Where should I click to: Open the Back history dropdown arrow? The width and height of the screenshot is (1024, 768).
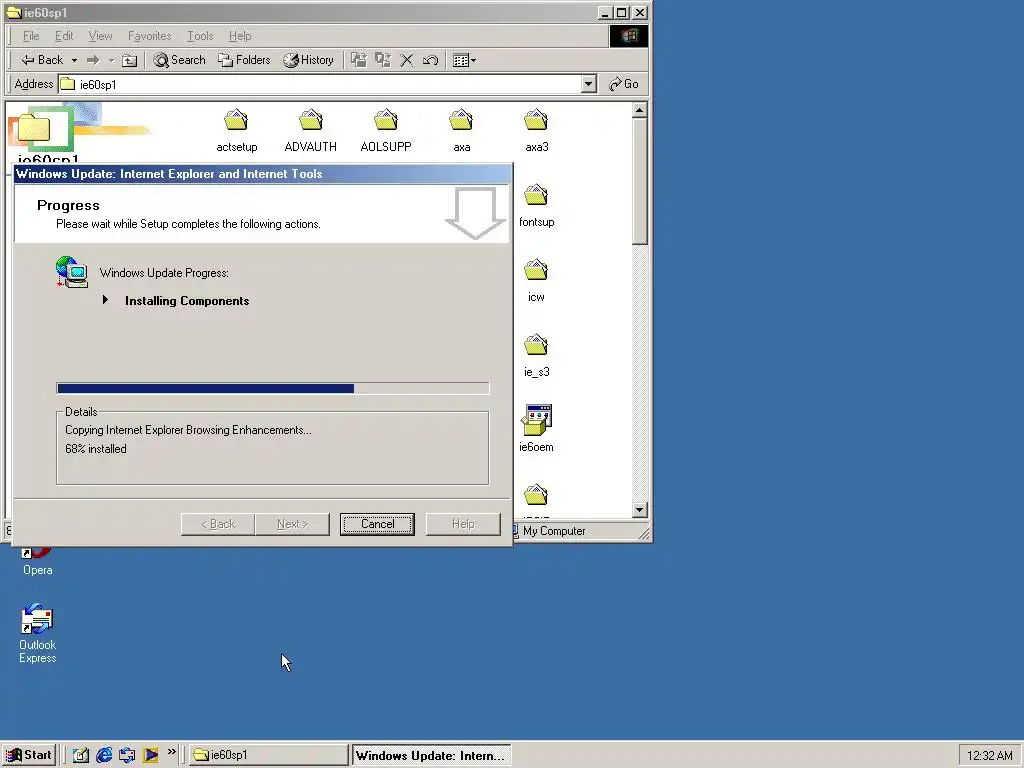(x=74, y=60)
